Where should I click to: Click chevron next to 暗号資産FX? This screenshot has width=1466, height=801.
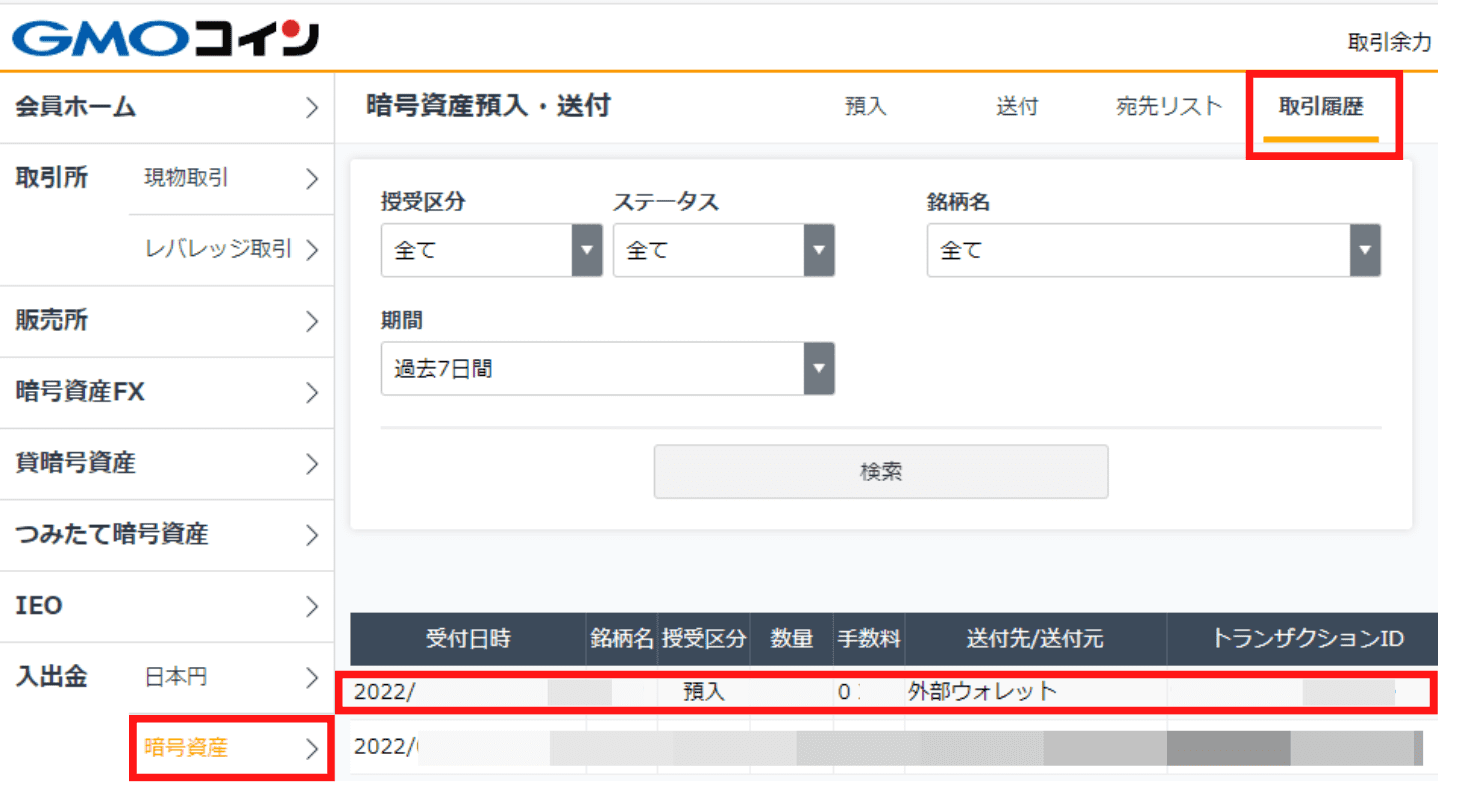pos(312,393)
